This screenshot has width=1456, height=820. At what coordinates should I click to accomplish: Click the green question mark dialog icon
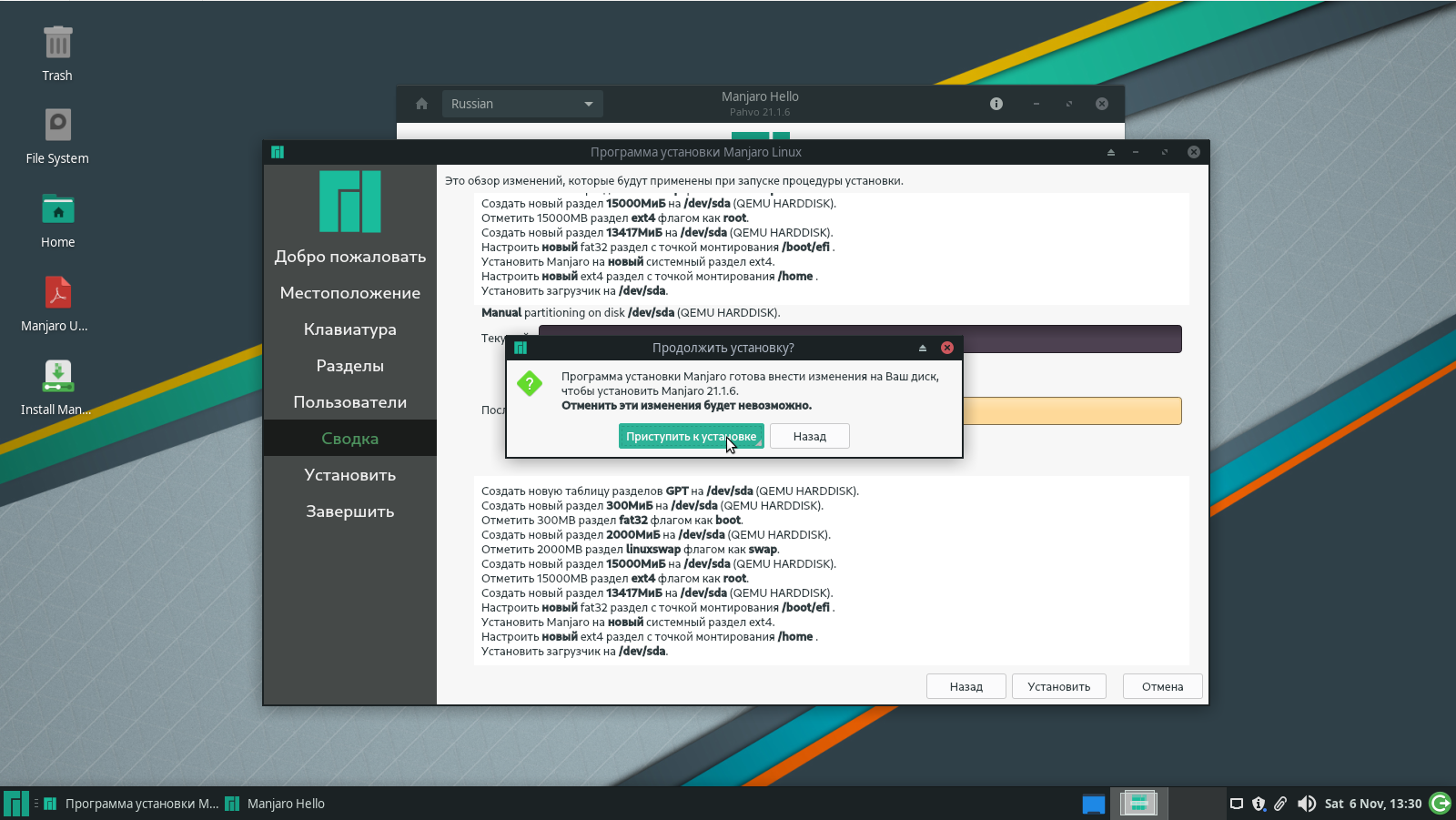pyautogui.click(x=530, y=383)
